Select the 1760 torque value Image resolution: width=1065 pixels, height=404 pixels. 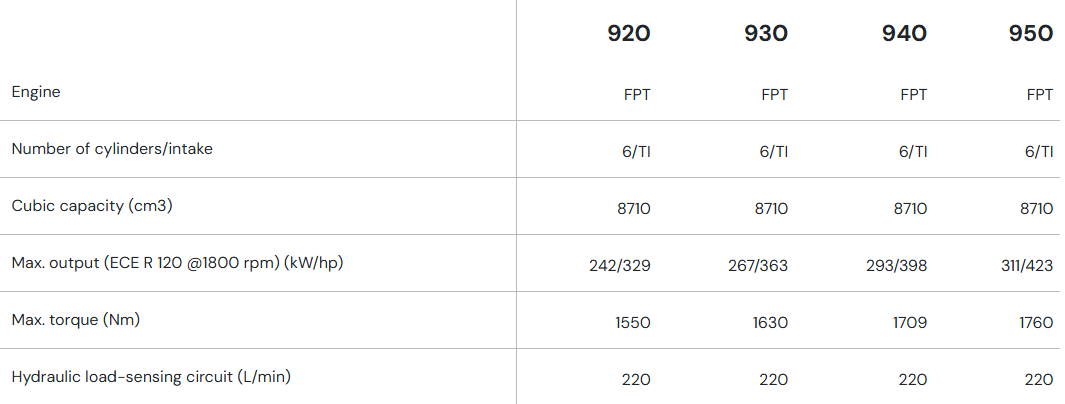[1036, 323]
